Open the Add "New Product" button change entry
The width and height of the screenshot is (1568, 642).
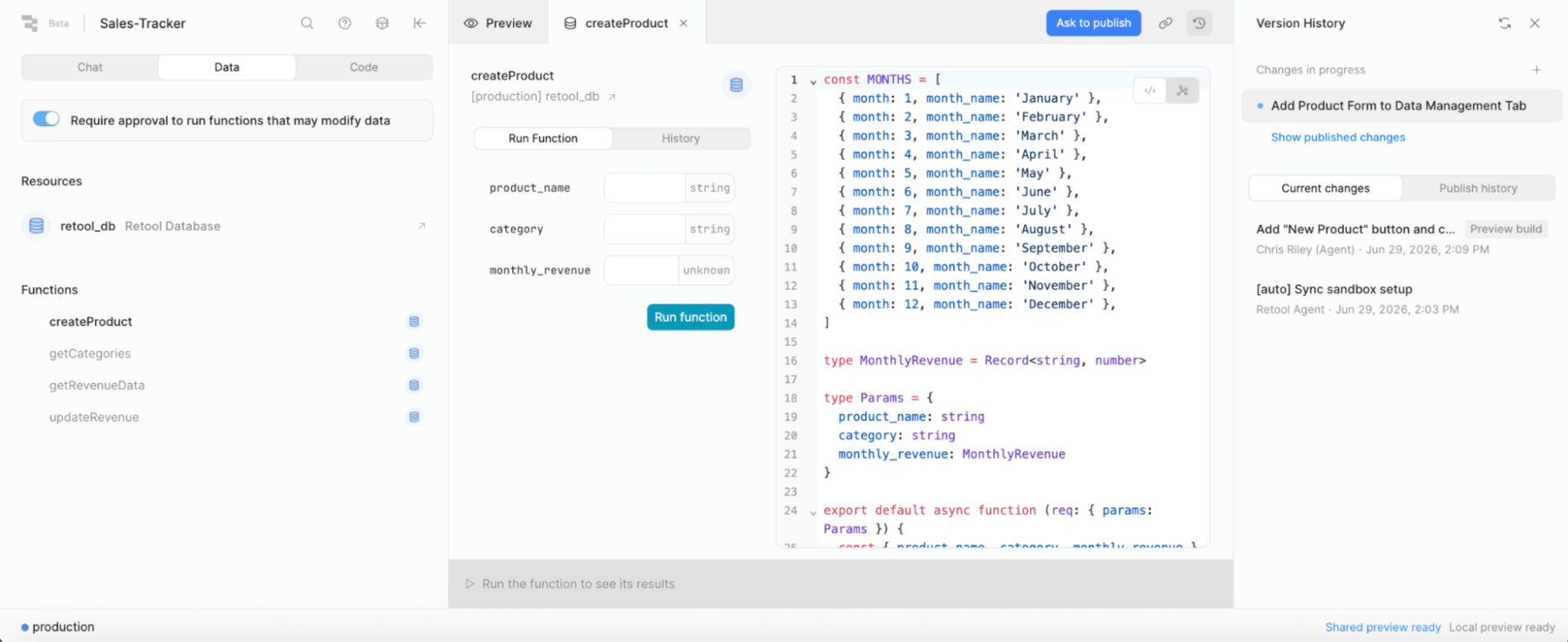1355,229
